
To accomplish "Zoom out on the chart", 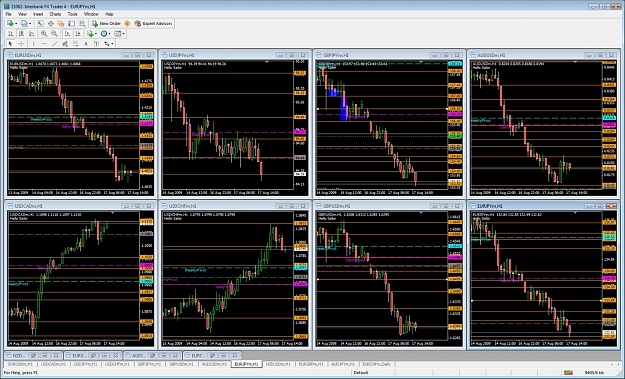I will (54, 34).
